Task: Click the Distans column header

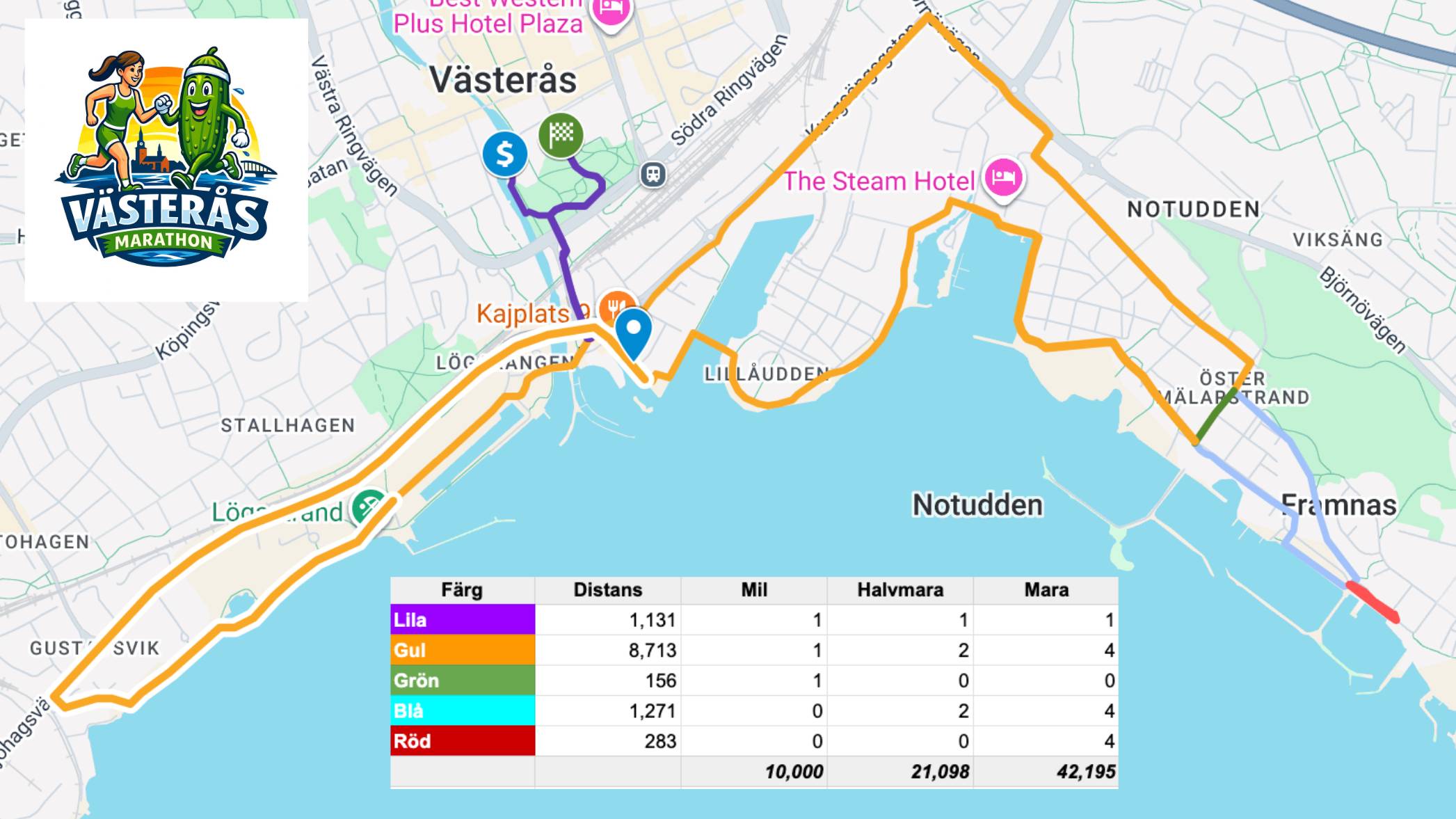Action: pyautogui.click(x=607, y=590)
